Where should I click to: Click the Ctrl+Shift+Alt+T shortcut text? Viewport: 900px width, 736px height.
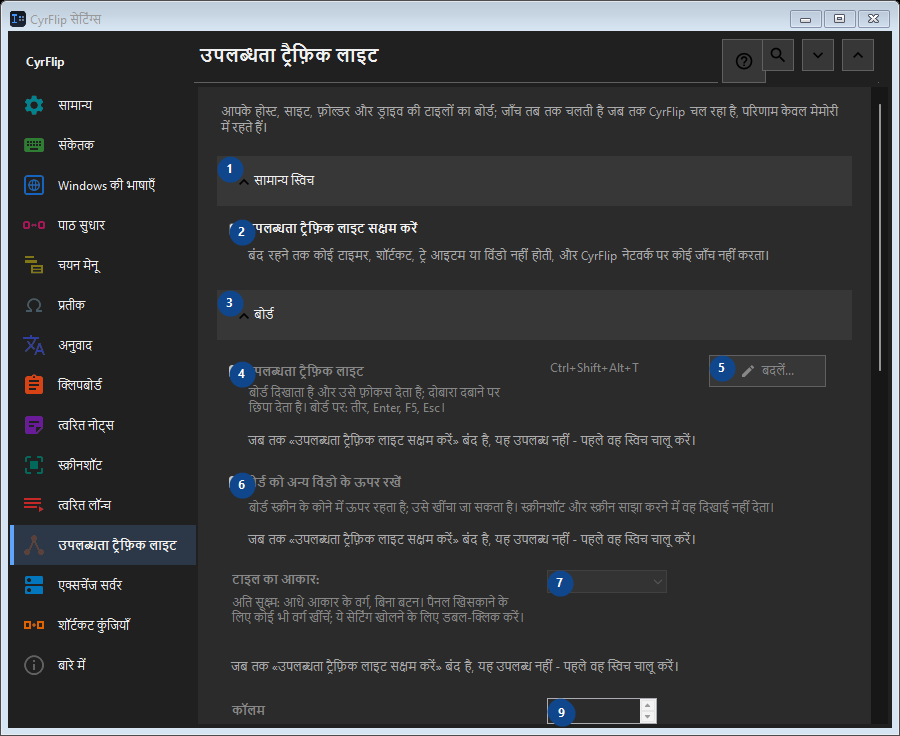(x=594, y=368)
